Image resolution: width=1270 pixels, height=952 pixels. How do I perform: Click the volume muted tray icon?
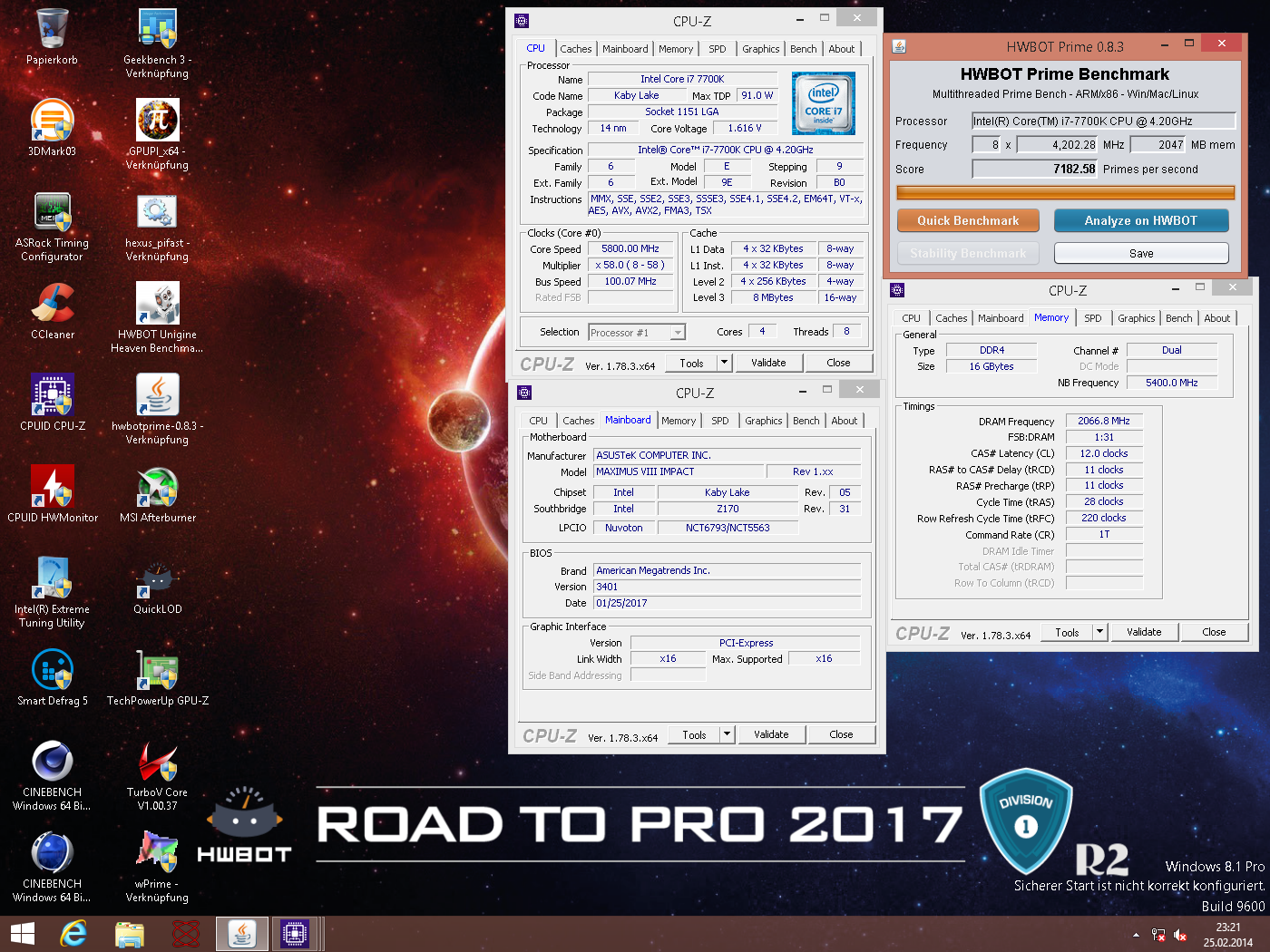(1180, 935)
